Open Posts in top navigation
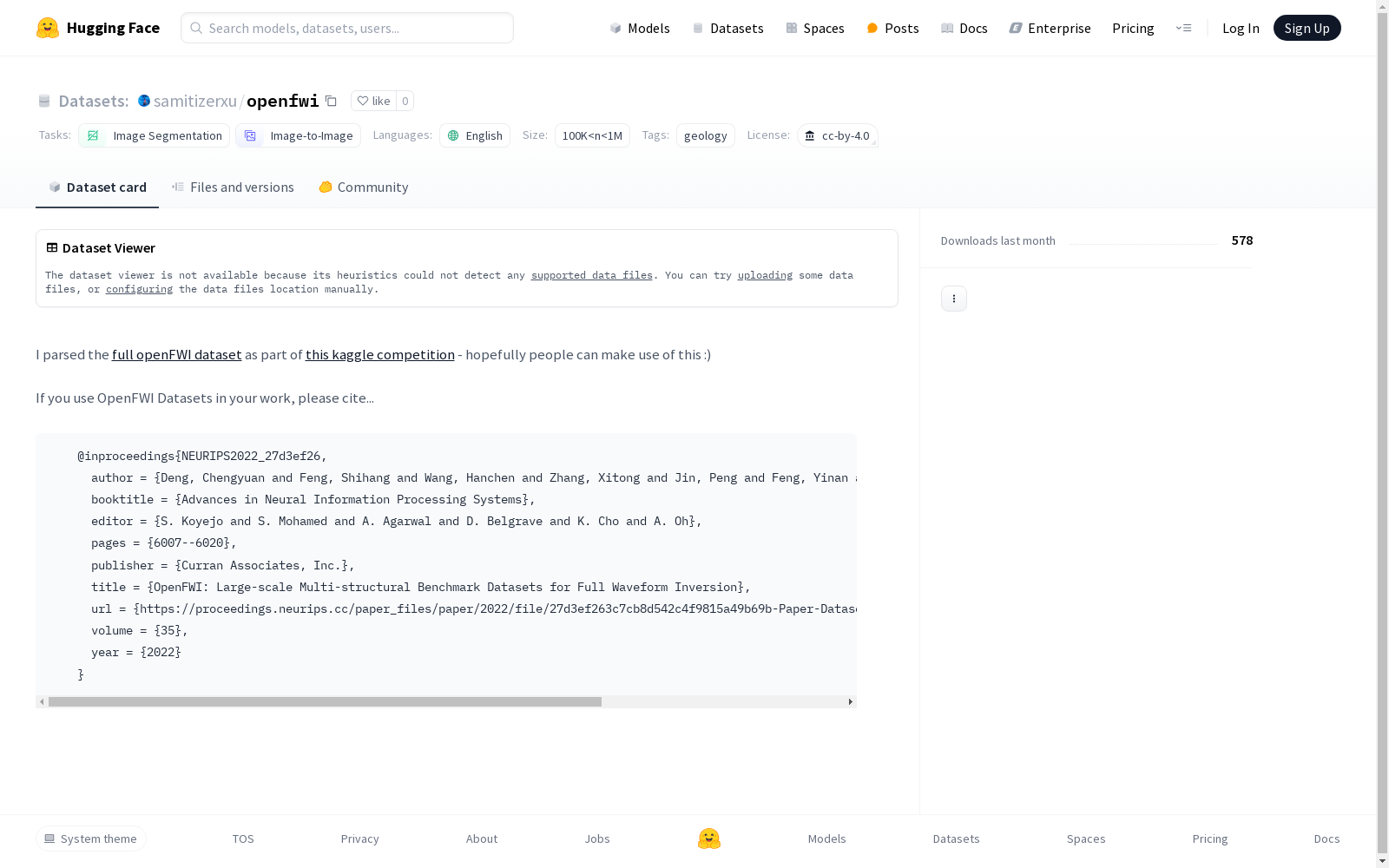The image size is (1389, 868). (892, 28)
